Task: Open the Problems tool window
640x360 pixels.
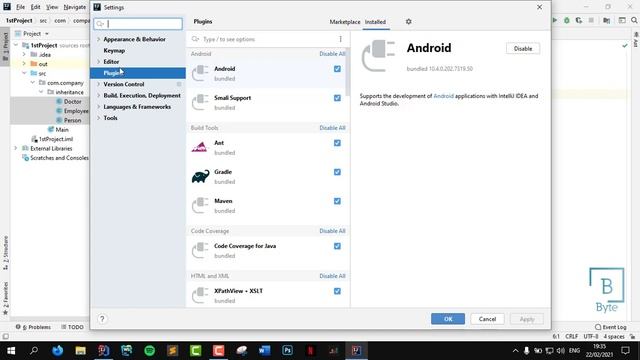Action: pos(33,327)
